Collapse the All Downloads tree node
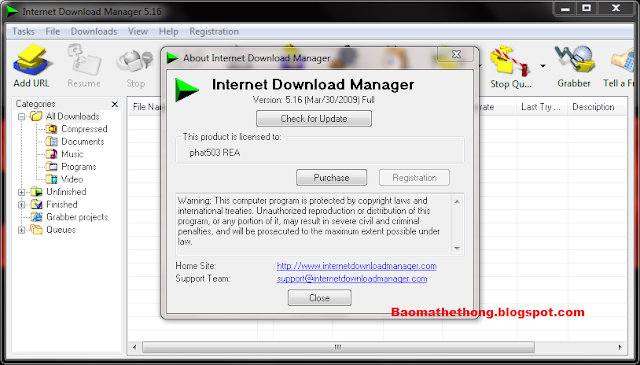Viewport: 640px width, 365px height. (22, 117)
